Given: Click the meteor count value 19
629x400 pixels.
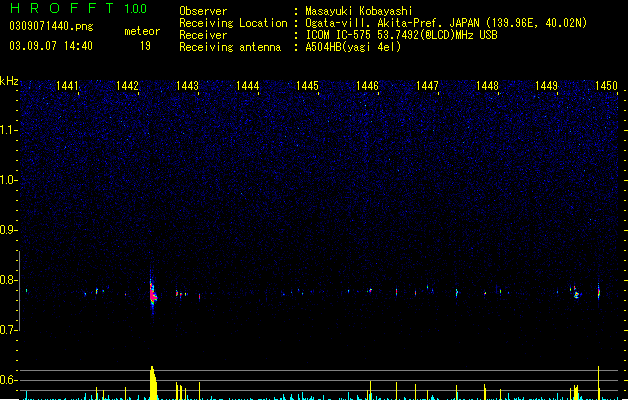Looking at the screenshot, I should coord(145,46).
